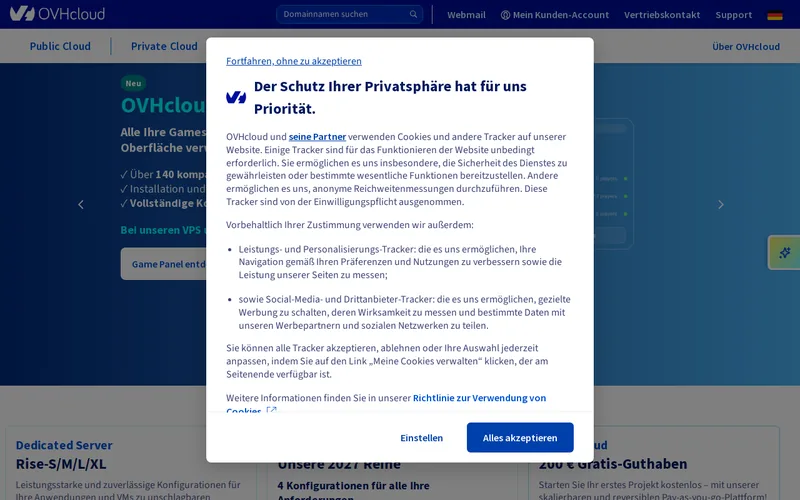This screenshot has width=800, height=500.
Task: Open Webmail link
Action: (466, 15)
